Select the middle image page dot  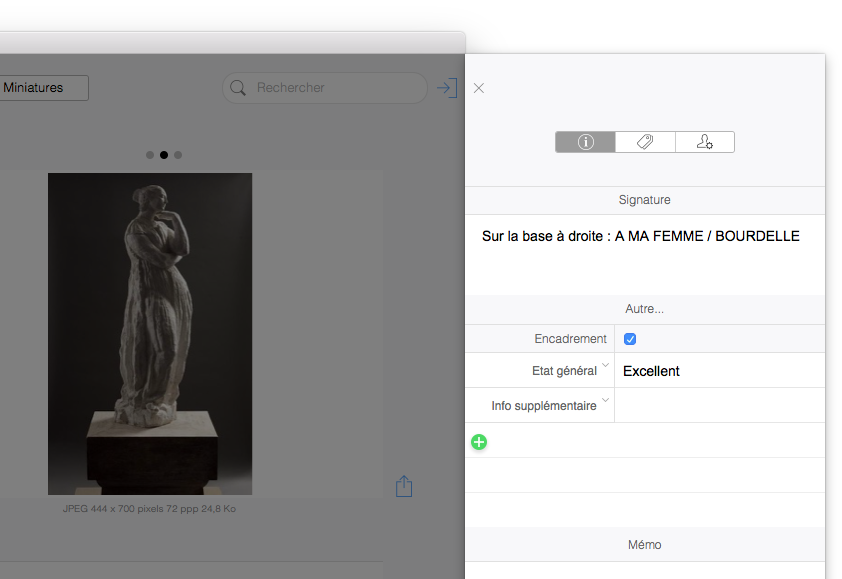tap(164, 155)
